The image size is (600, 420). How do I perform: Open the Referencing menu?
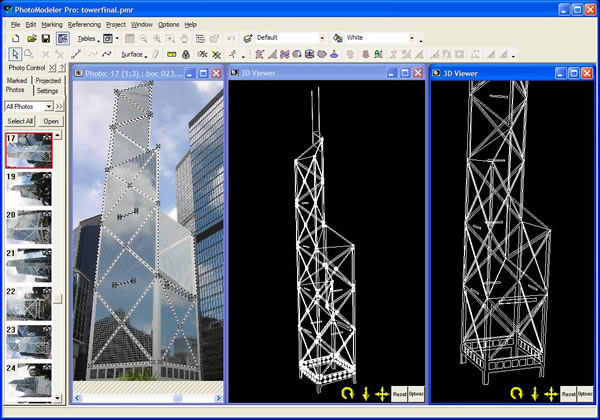[84, 23]
